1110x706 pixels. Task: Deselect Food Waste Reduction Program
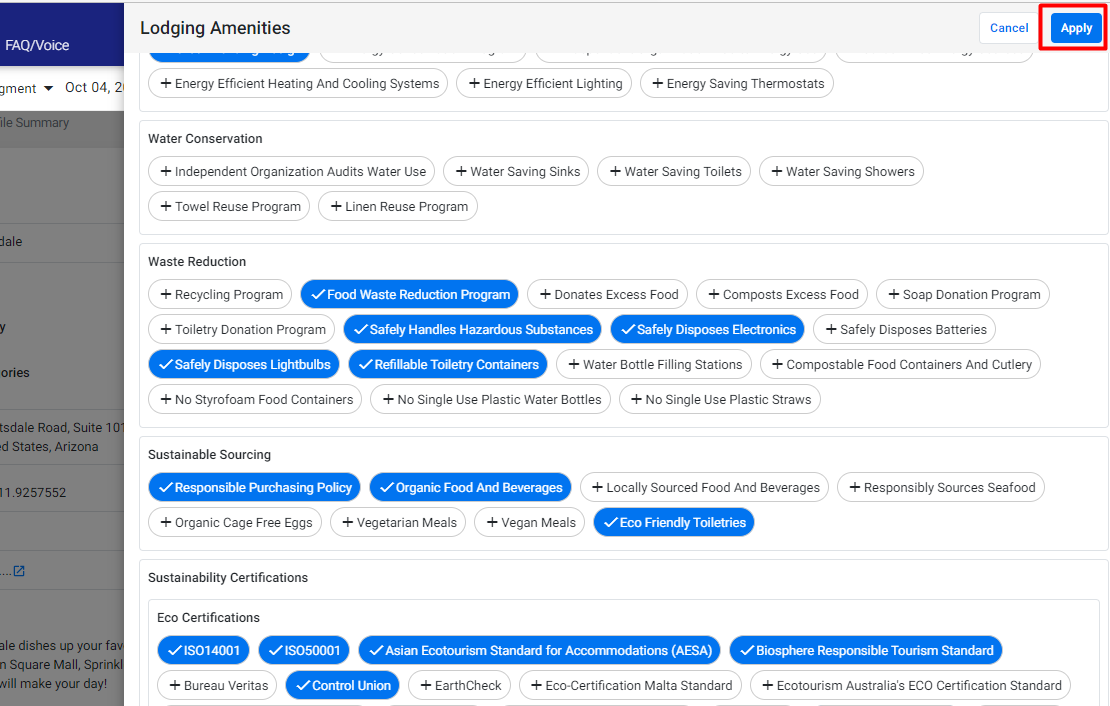410,294
